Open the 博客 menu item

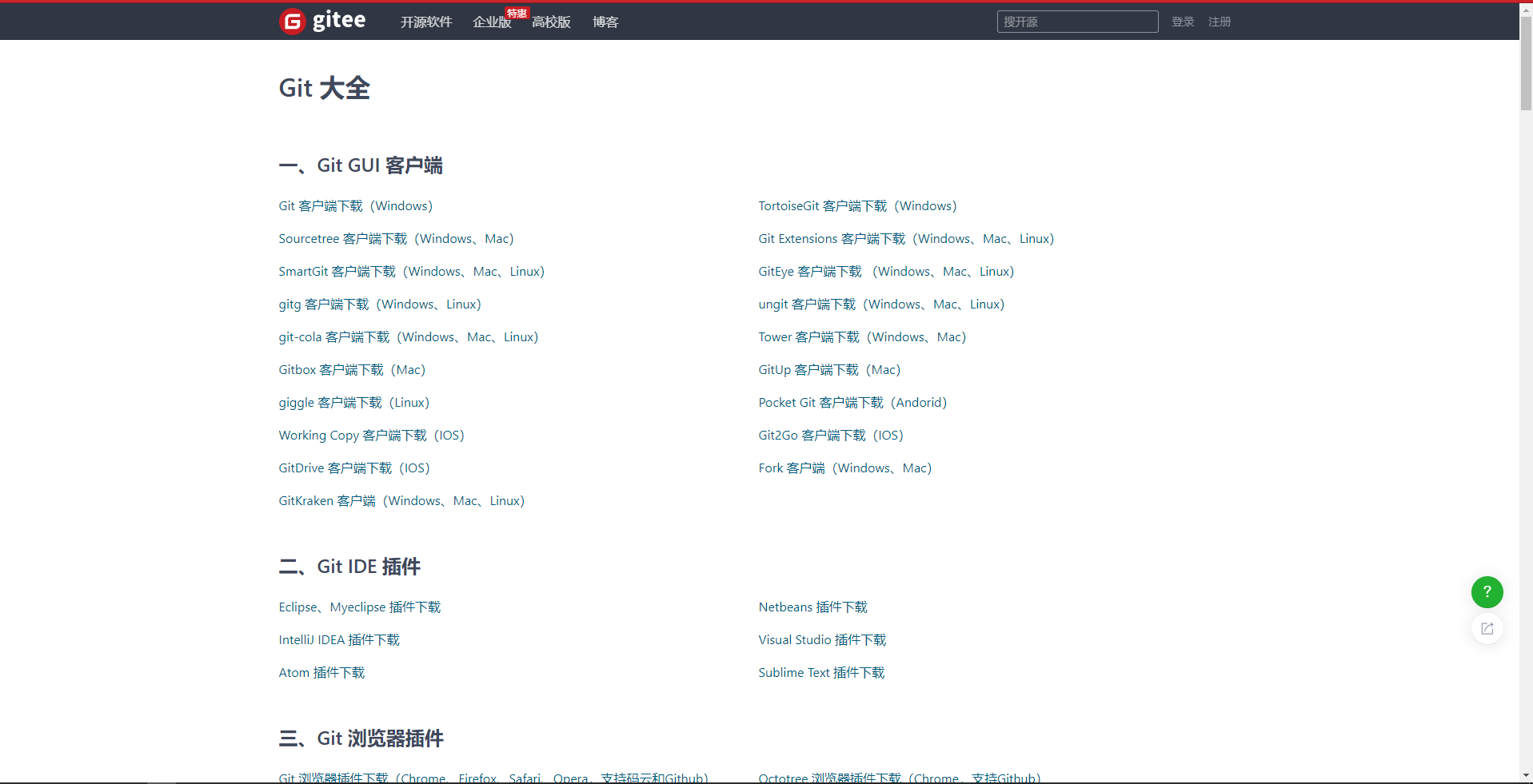tap(605, 22)
